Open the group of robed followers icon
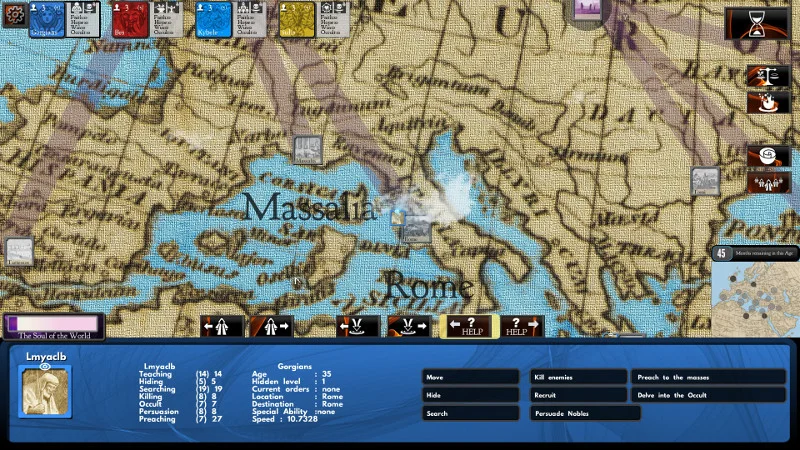This screenshot has height=450, width=800. [768, 183]
